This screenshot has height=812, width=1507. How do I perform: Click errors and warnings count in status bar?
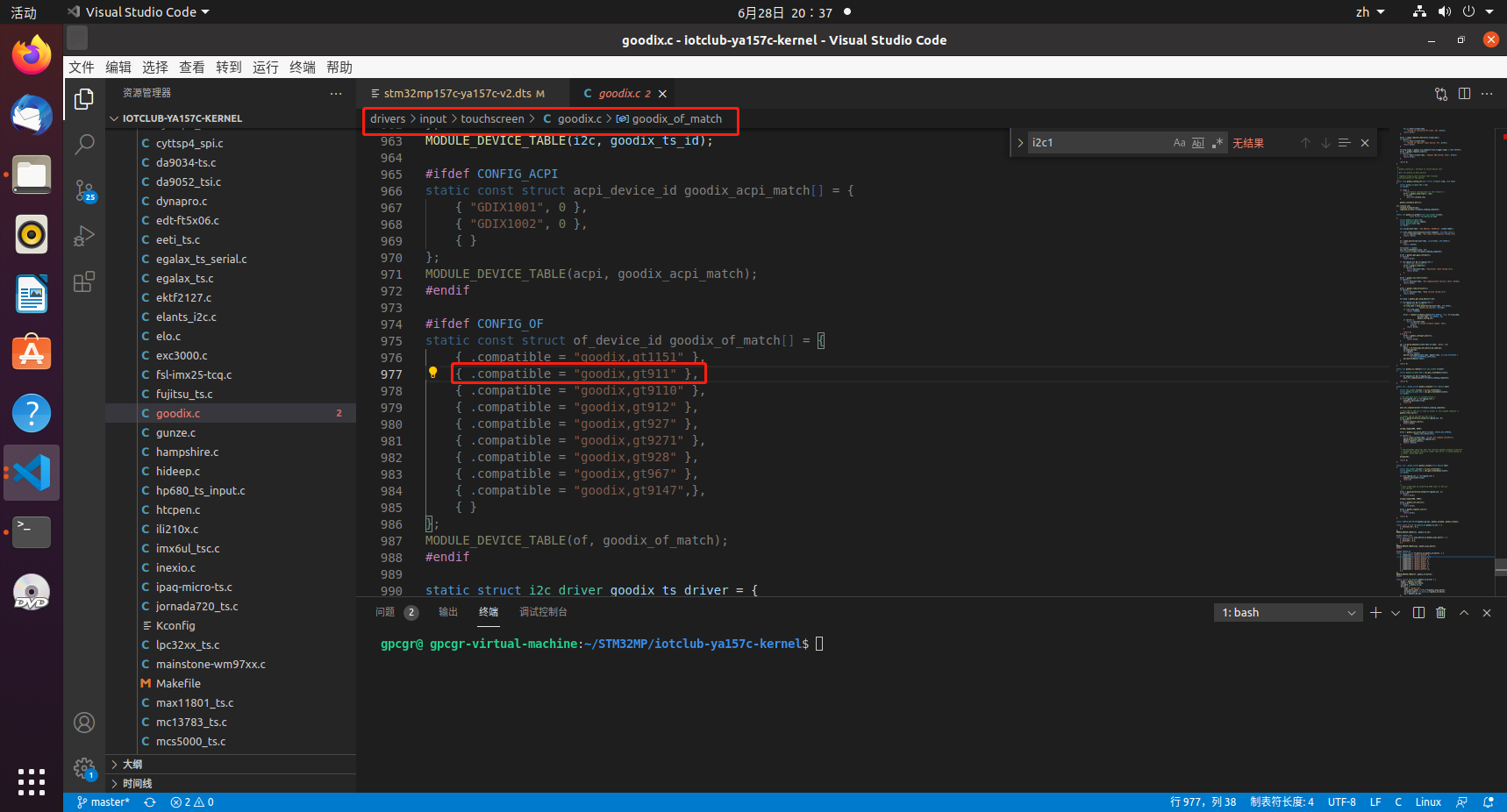pyautogui.click(x=192, y=802)
